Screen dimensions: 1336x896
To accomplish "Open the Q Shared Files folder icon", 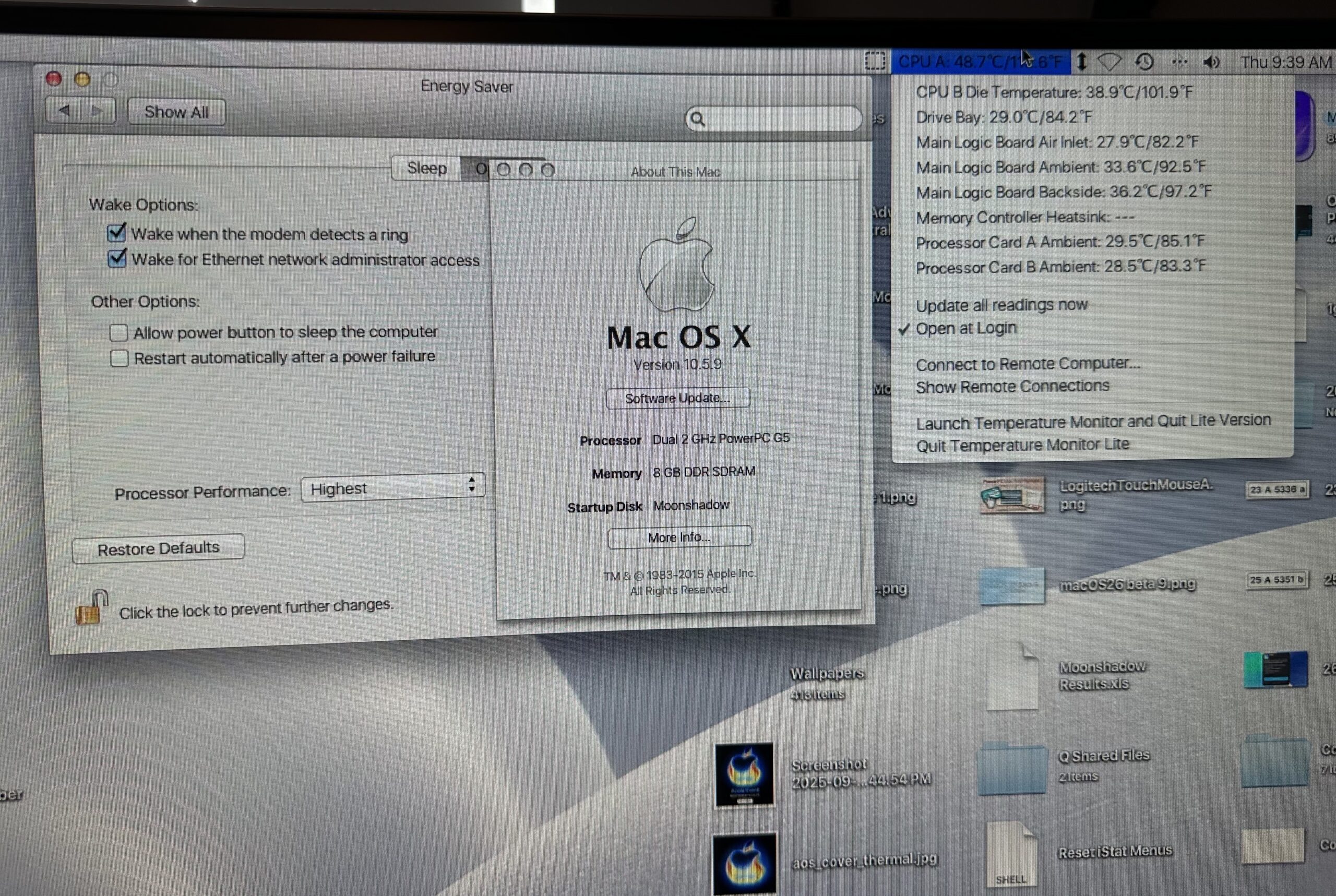I will [1012, 768].
